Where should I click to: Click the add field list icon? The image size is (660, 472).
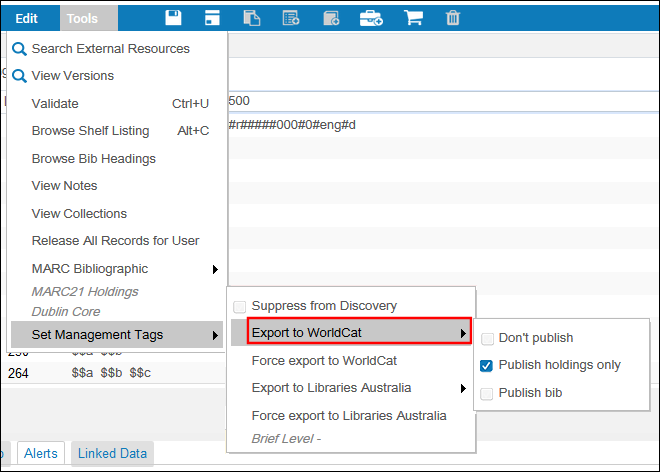[x=291, y=18]
